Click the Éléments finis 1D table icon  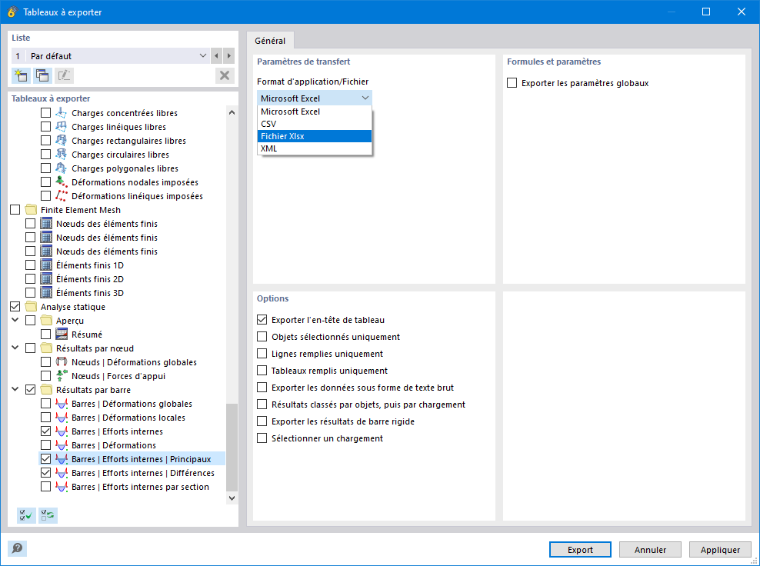click(x=46, y=265)
